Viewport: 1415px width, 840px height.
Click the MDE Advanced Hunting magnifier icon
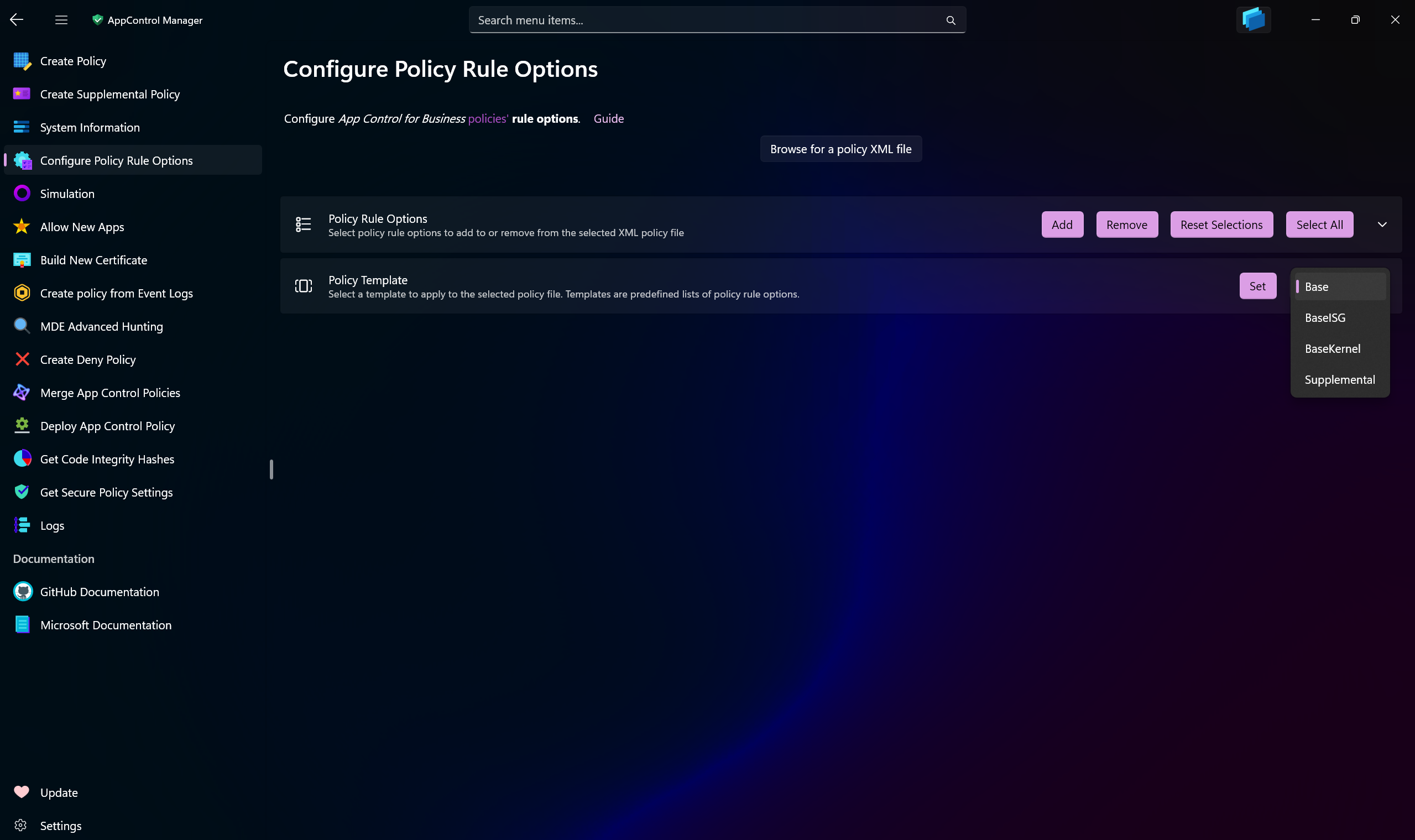[x=22, y=327]
